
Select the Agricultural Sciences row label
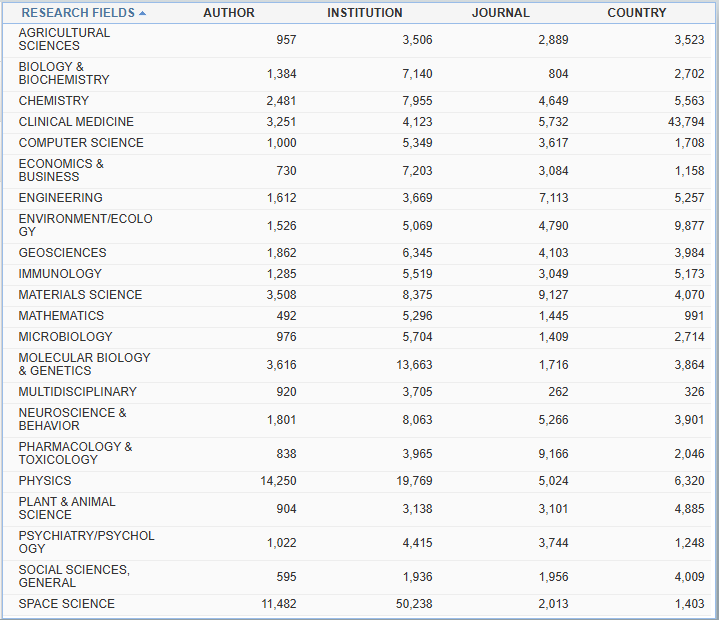[x=64, y=39]
